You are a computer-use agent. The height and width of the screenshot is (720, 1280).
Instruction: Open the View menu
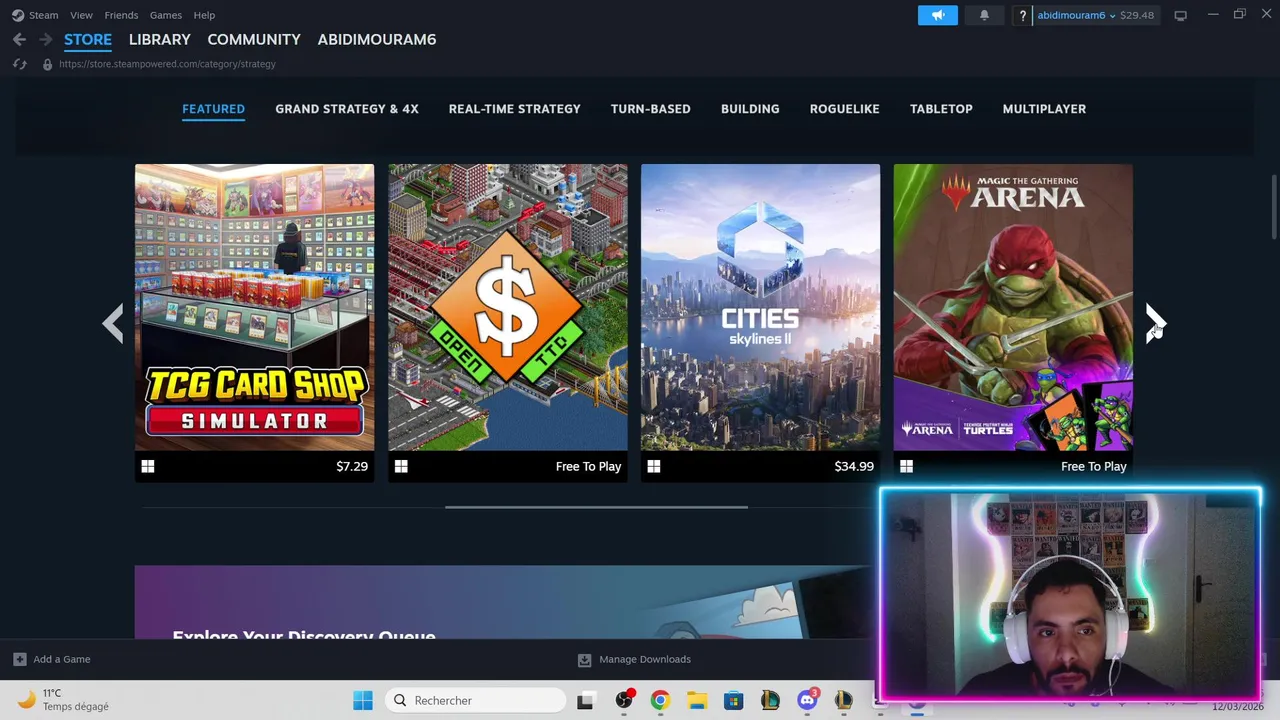tap(81, 15)
